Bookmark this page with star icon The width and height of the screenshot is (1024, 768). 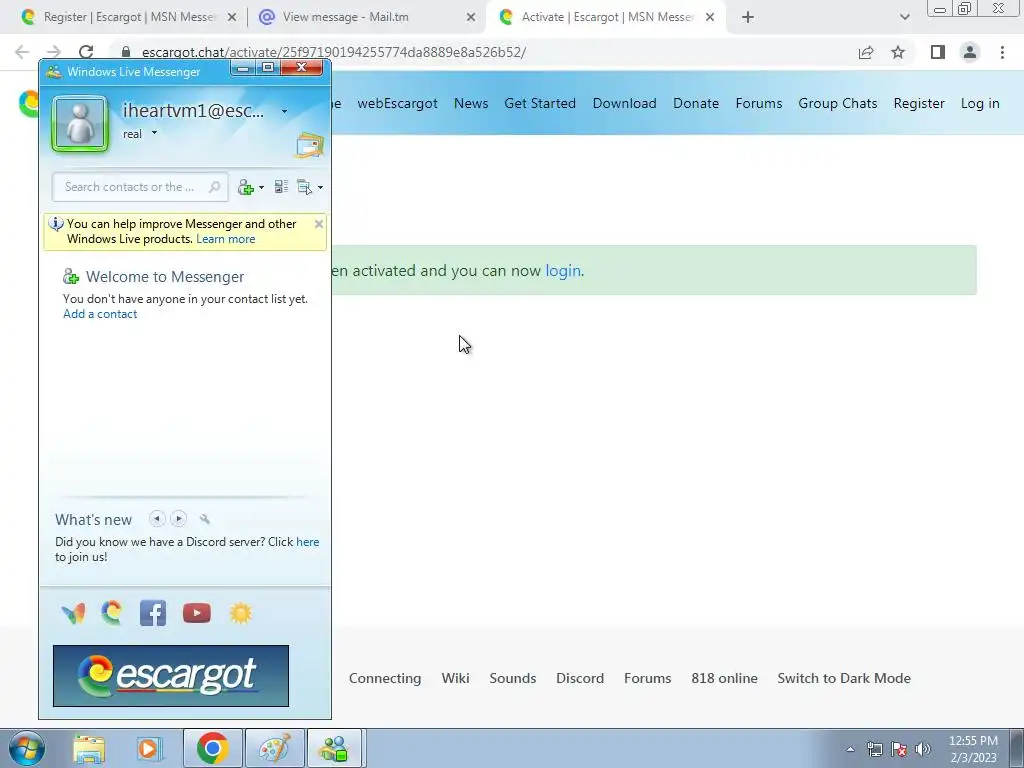tap(898, 52)
